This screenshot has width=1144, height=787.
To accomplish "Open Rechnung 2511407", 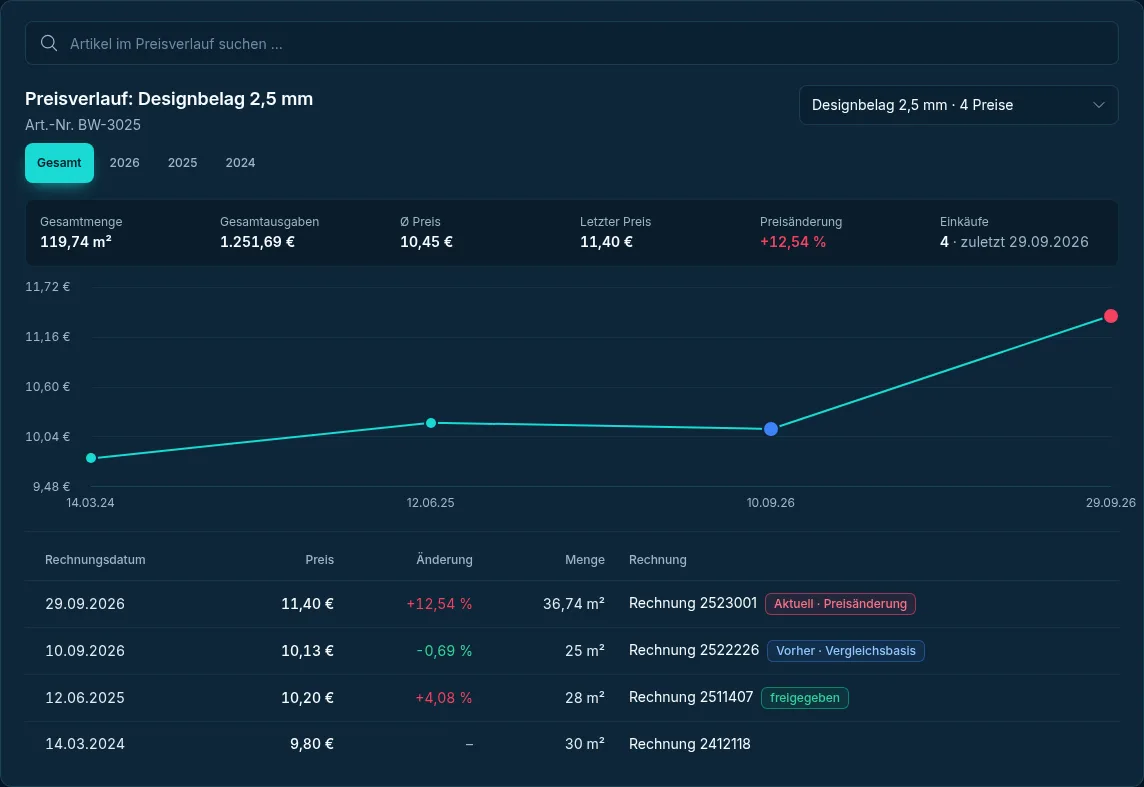I will pyautogui.click(x=691, y=697).
